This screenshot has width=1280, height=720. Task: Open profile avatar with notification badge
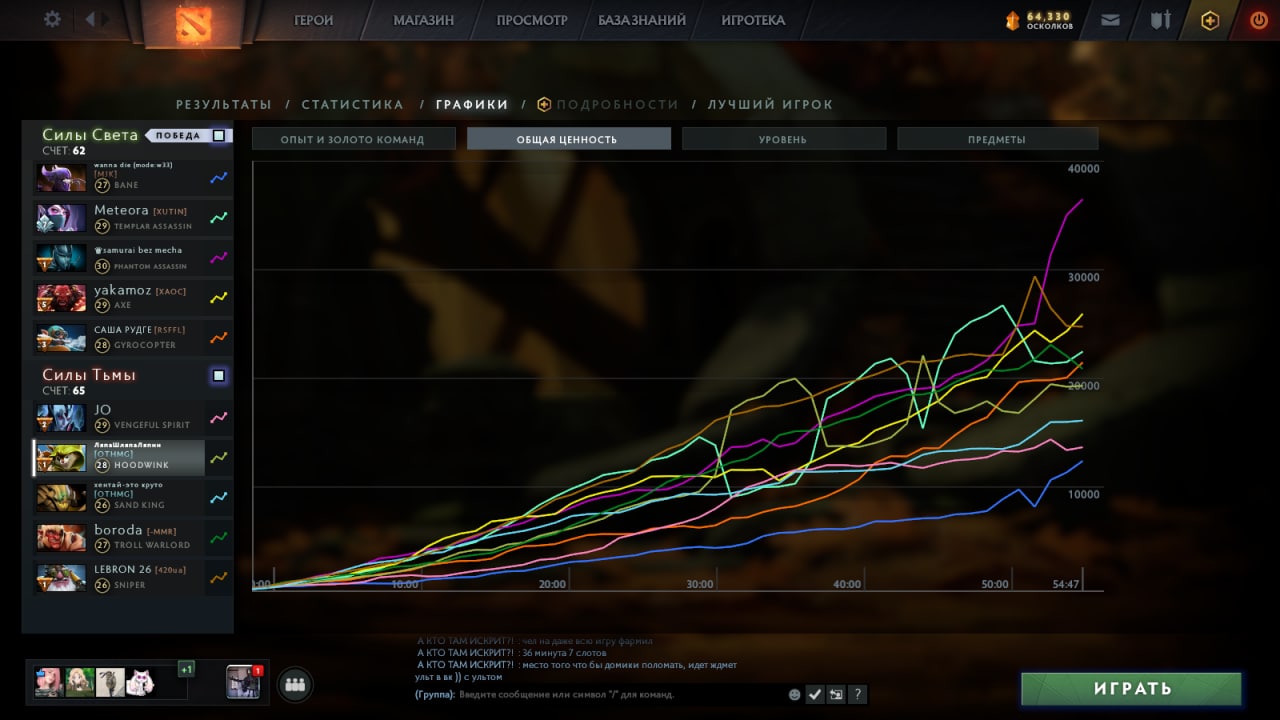tap(243, 683)
